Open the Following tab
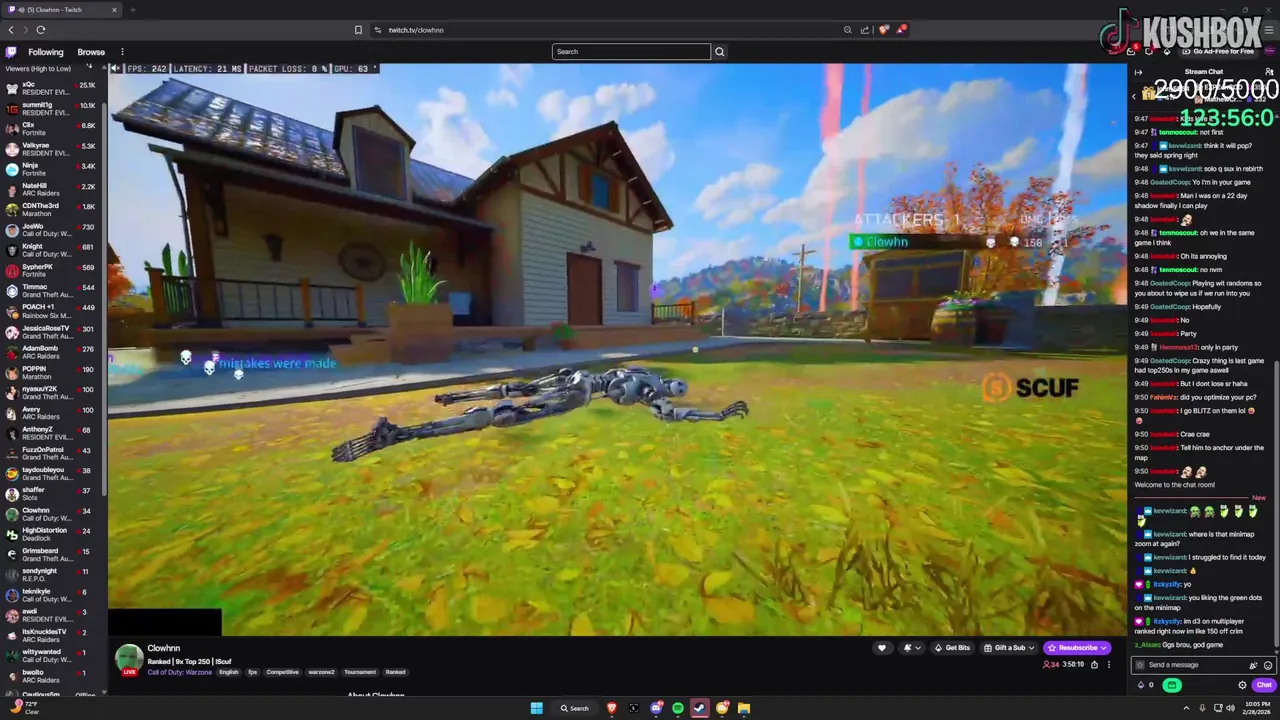Image resolution: width=1280 pixels, height=720 pixels. tap(46, 52)
